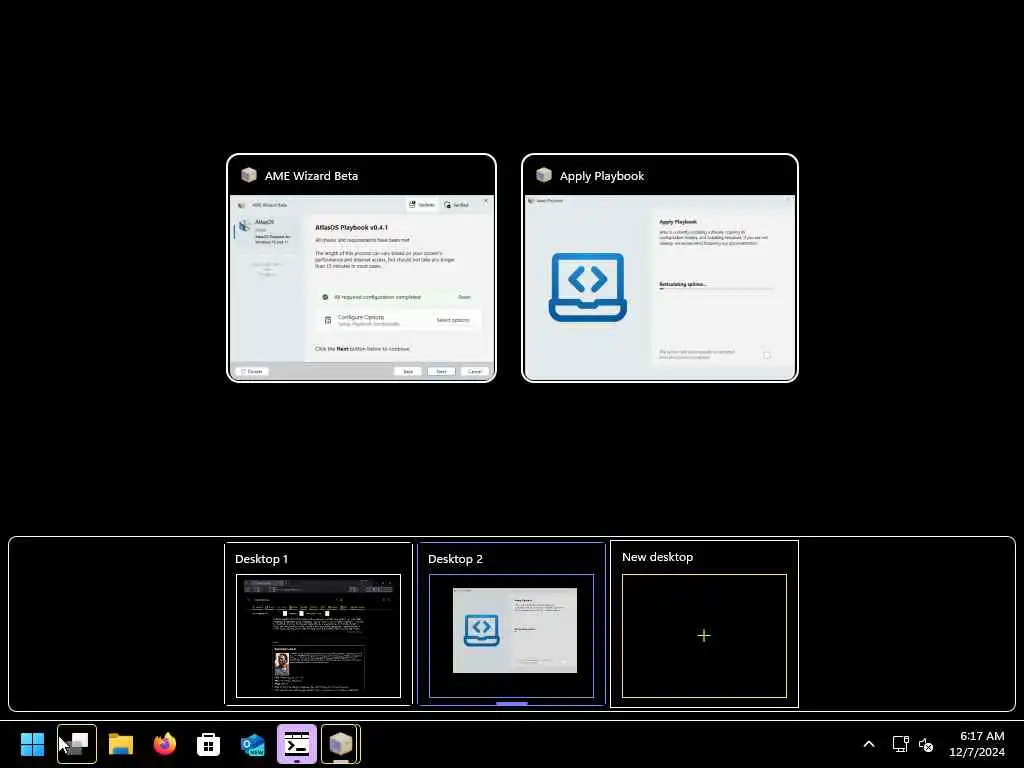Open the Windows Start menu
The width and height of the screenshot is (1024, 768).
(x=32, y=744)
